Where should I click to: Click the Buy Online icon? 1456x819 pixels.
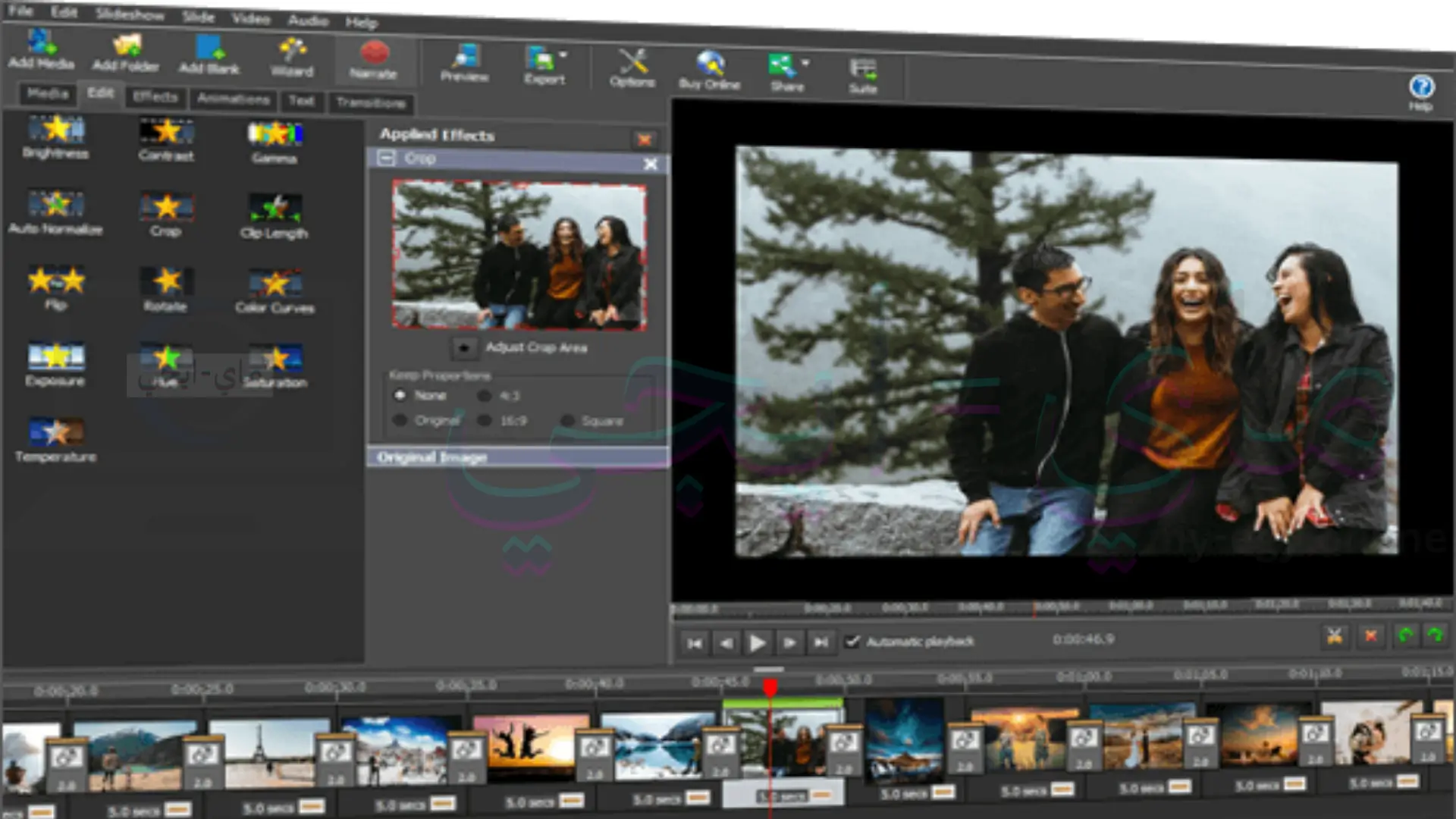[710, 71]
